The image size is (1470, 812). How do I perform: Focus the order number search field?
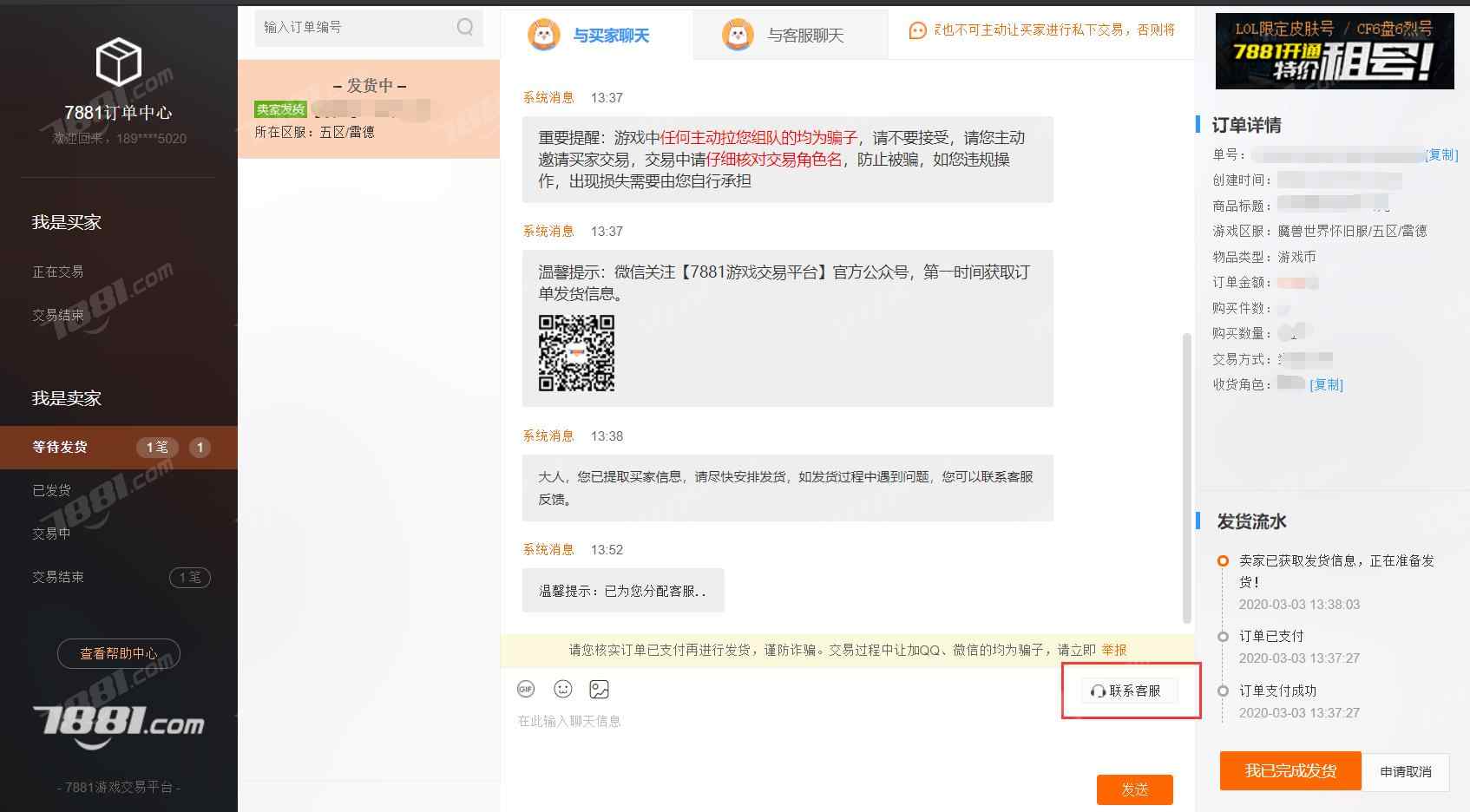click(369, 28)
